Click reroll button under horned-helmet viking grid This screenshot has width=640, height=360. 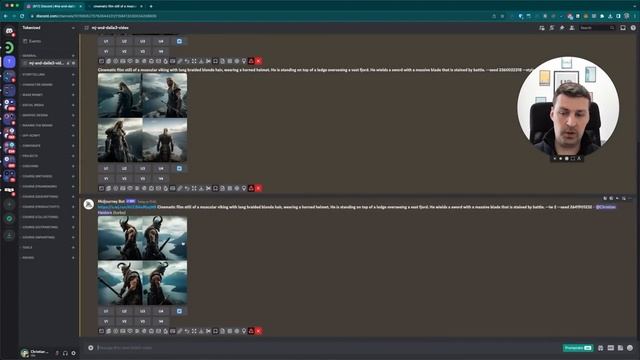pyautogui.click(x=179, y=311)
